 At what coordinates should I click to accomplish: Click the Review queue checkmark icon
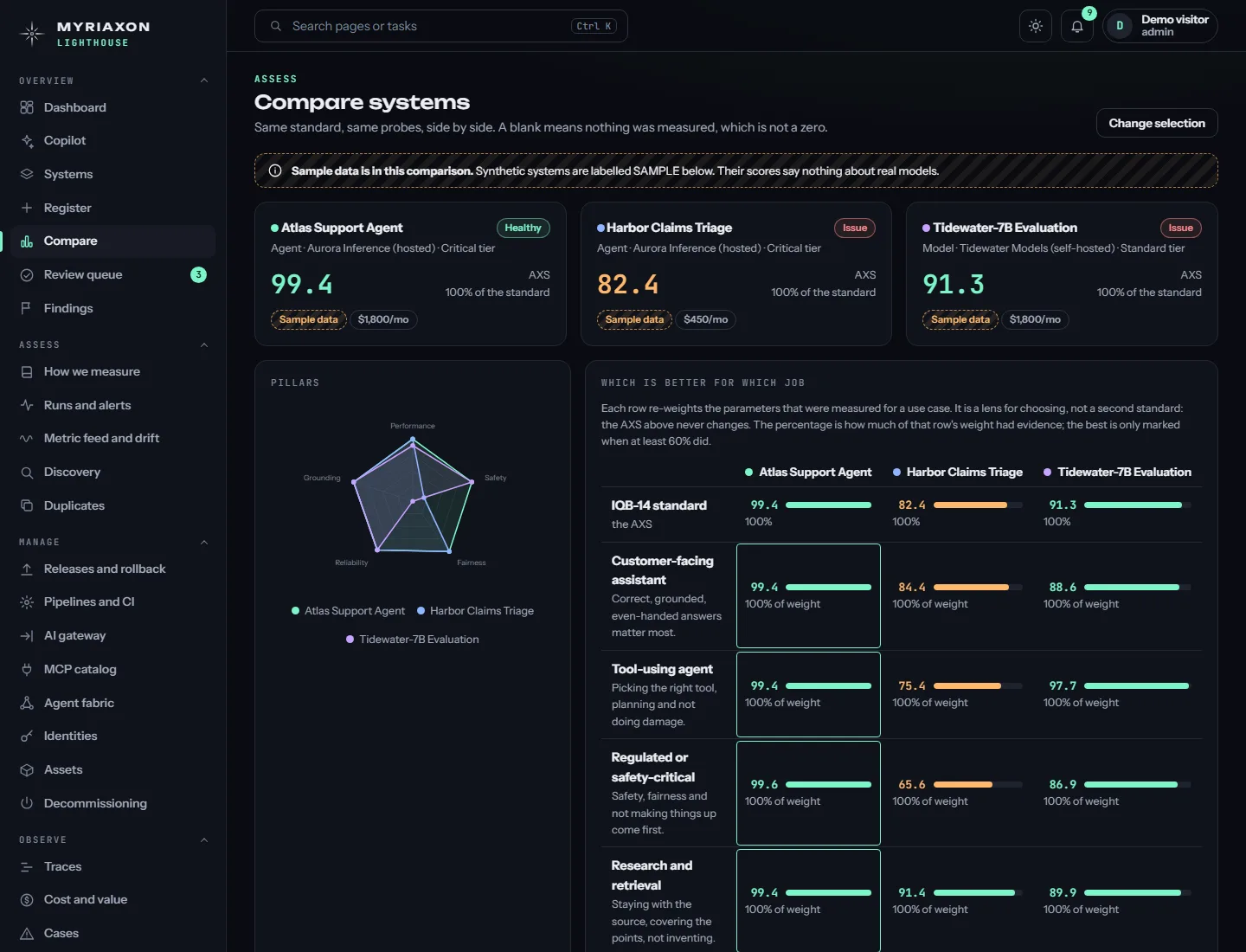[x=27, y=274]
